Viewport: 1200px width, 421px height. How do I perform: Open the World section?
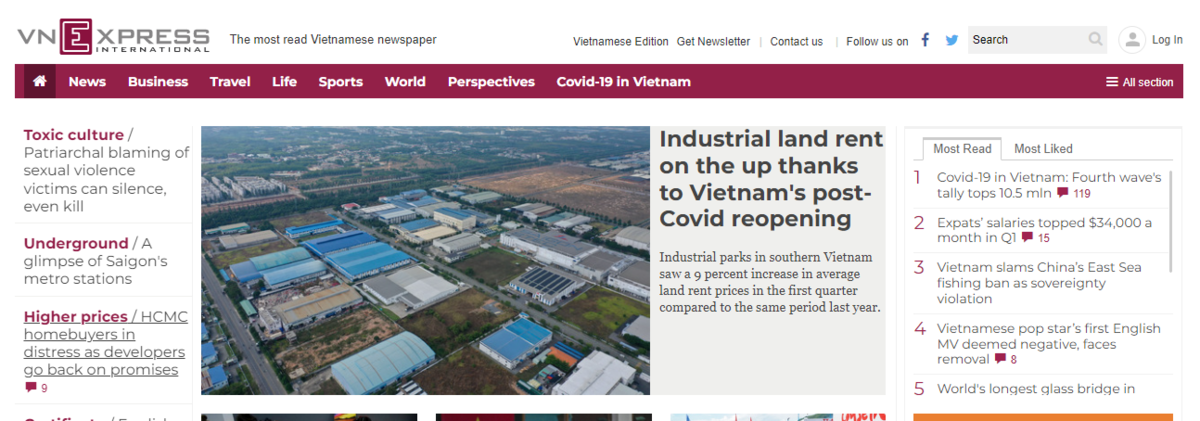405,82
